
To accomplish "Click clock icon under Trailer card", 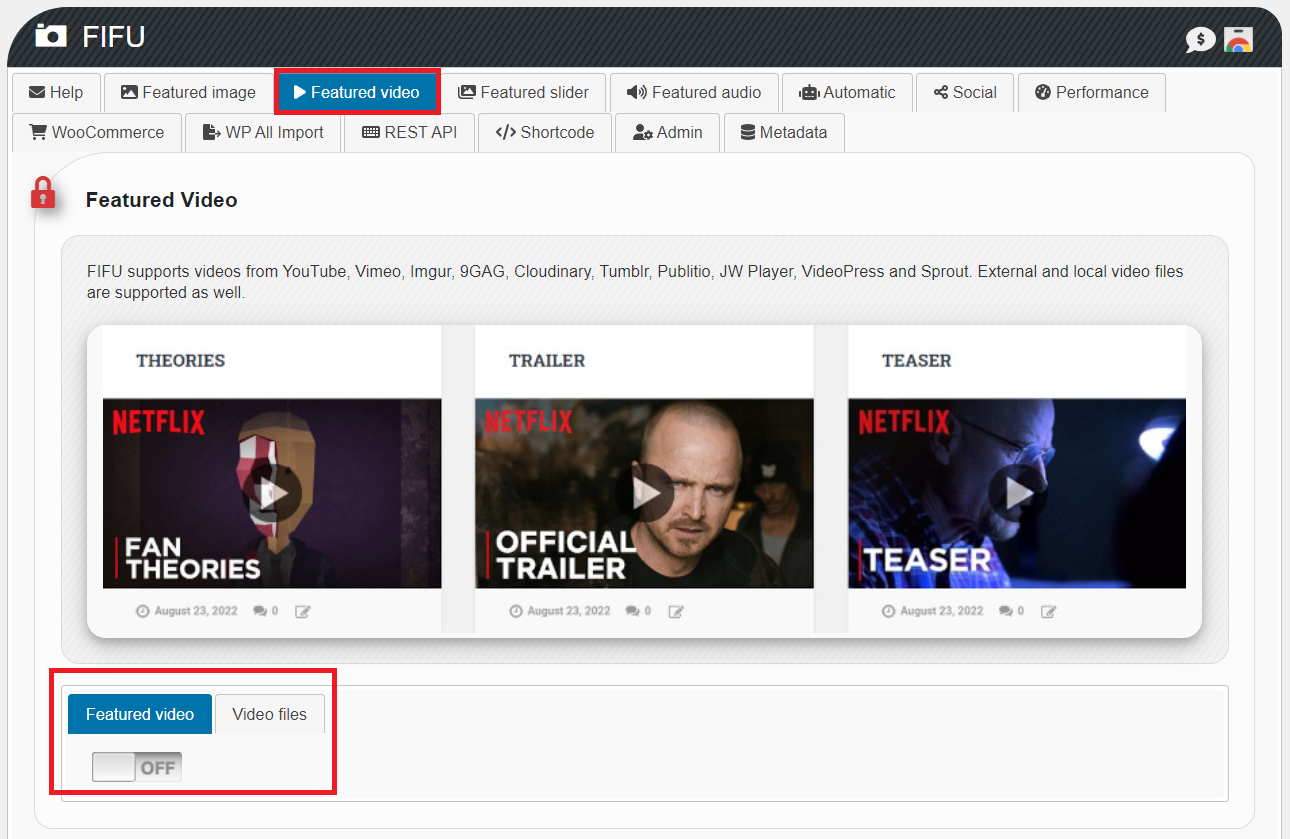I will coord(515,611).
